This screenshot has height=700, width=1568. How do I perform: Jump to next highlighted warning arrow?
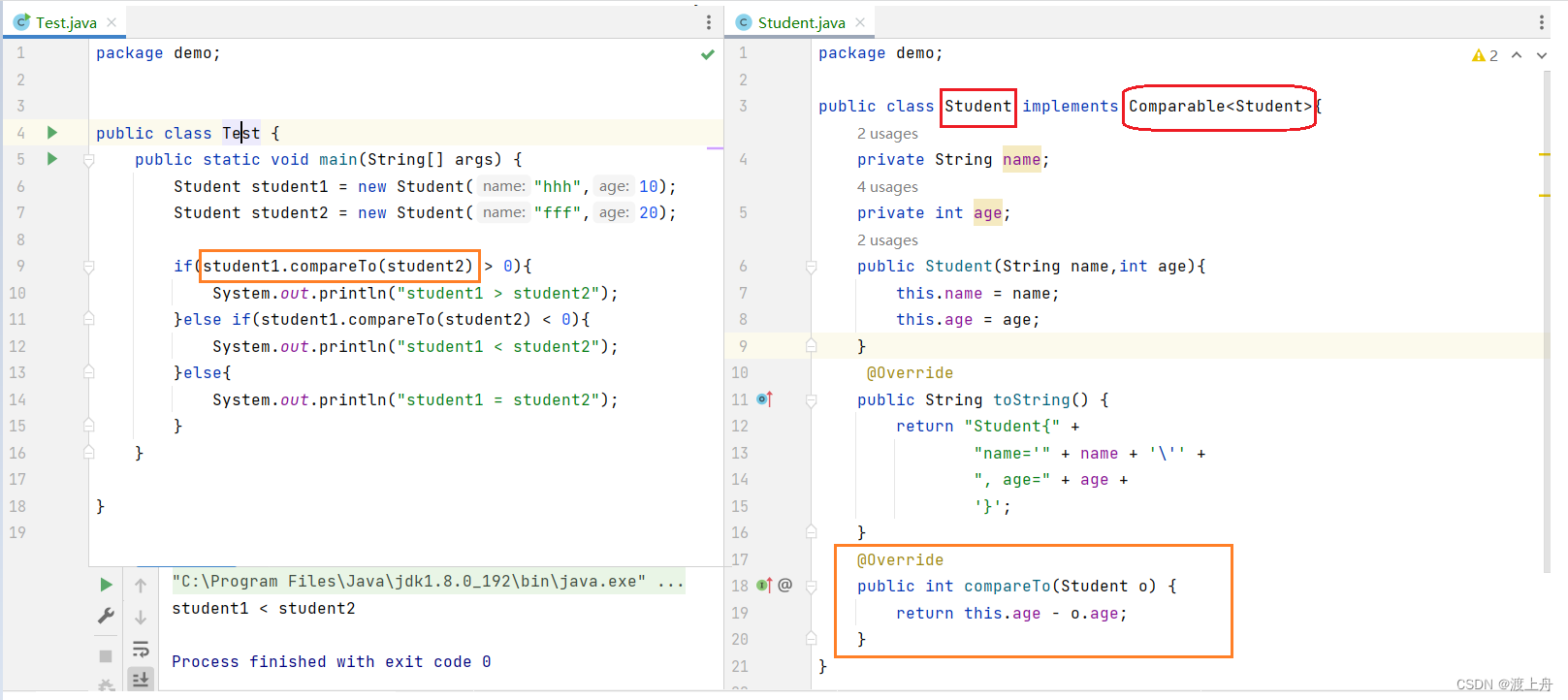click(x=1542, y=55)
